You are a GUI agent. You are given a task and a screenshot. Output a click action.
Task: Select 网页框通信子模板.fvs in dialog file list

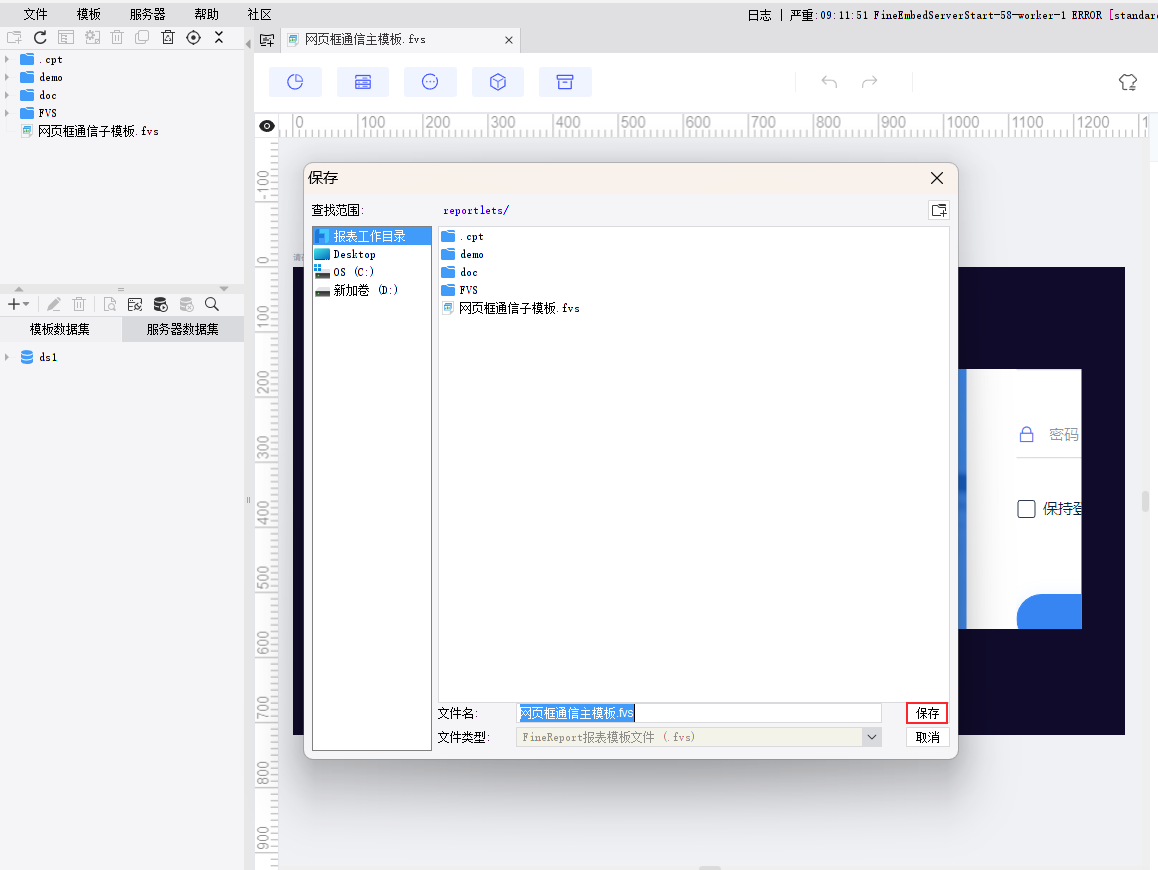(511, 308)
